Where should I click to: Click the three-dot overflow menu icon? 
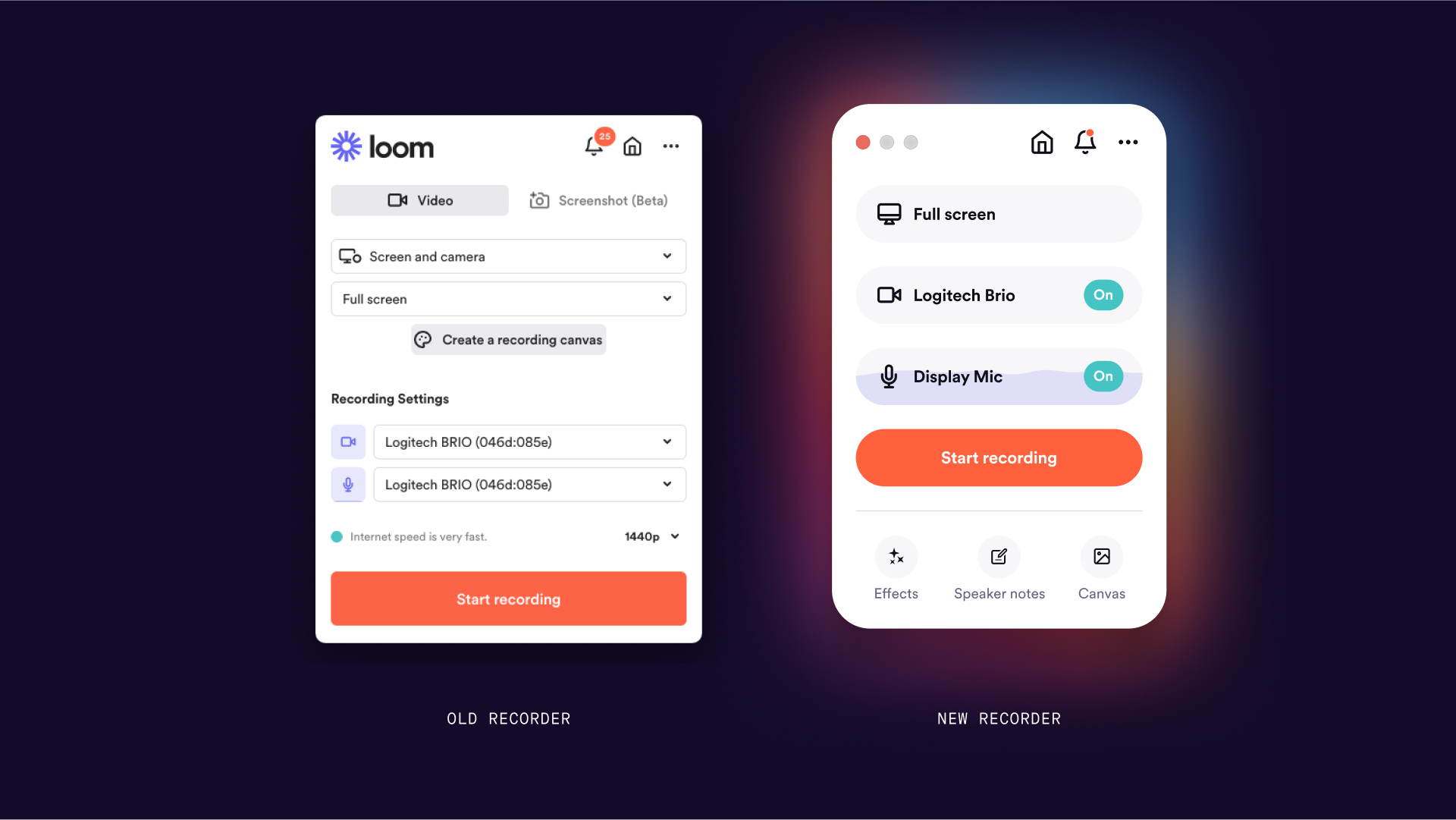pyautogui.click(x=672, y=146)
